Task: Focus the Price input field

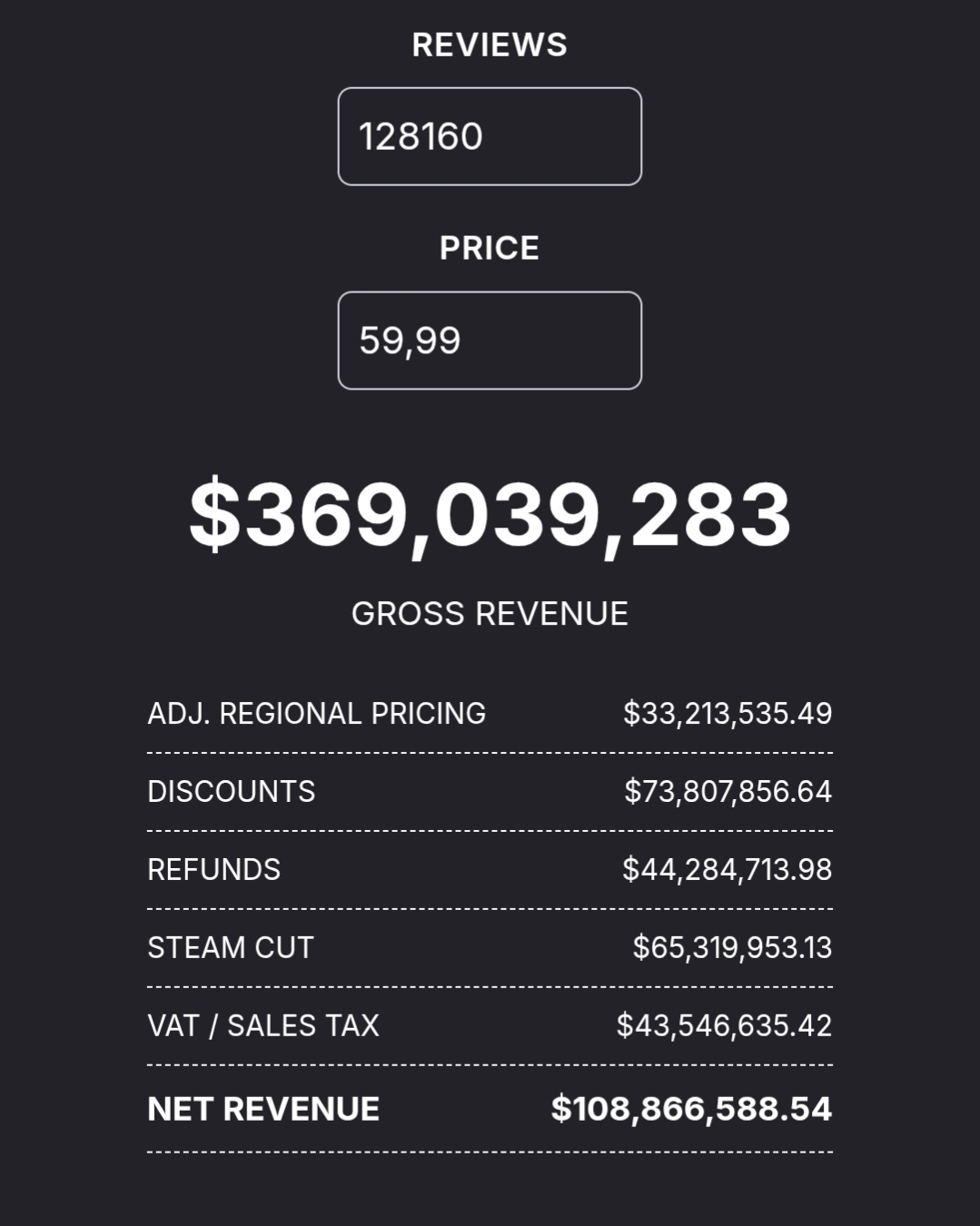Action: coord(490,341)
